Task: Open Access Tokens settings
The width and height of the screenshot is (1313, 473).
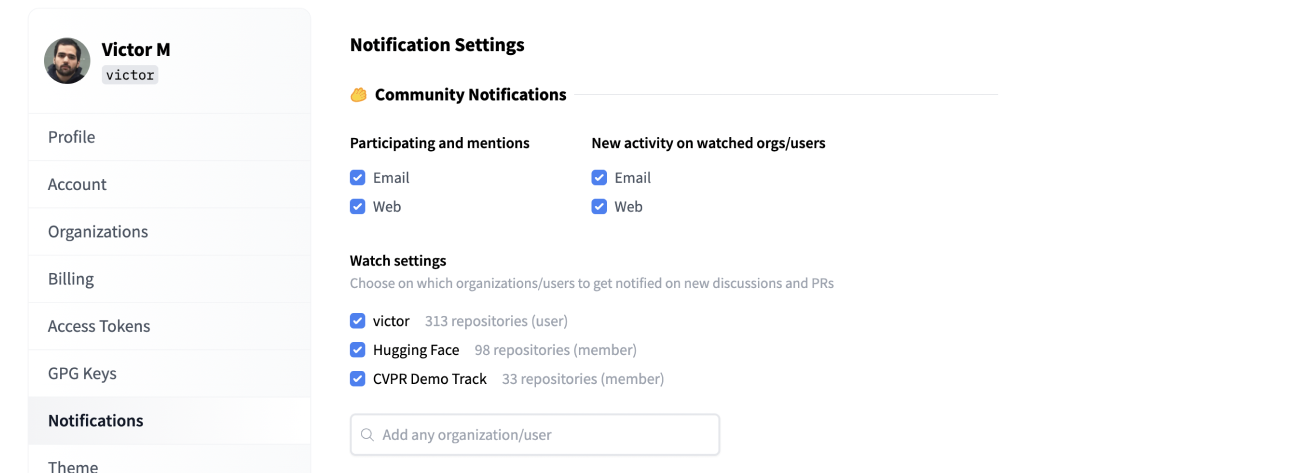Action: pyautogui.click(x=99, y=326)
